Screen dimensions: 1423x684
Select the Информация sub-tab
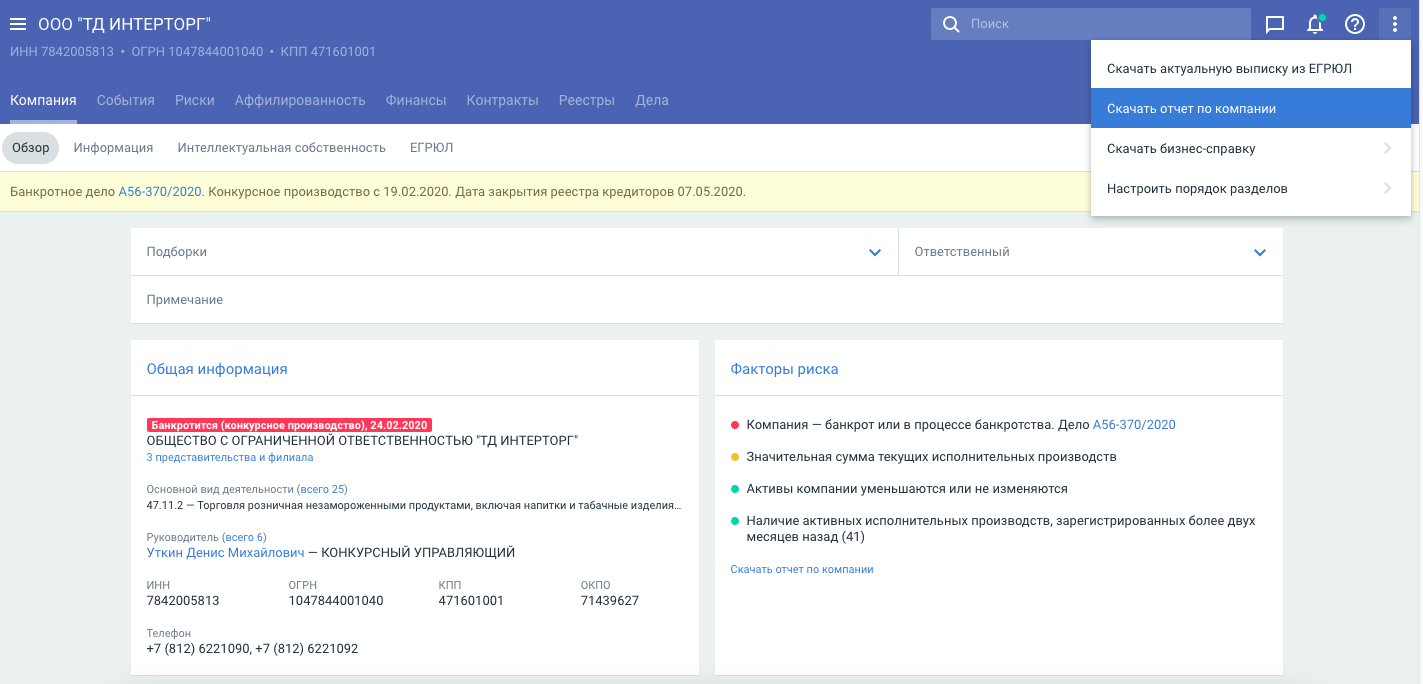tap(113, 148)
